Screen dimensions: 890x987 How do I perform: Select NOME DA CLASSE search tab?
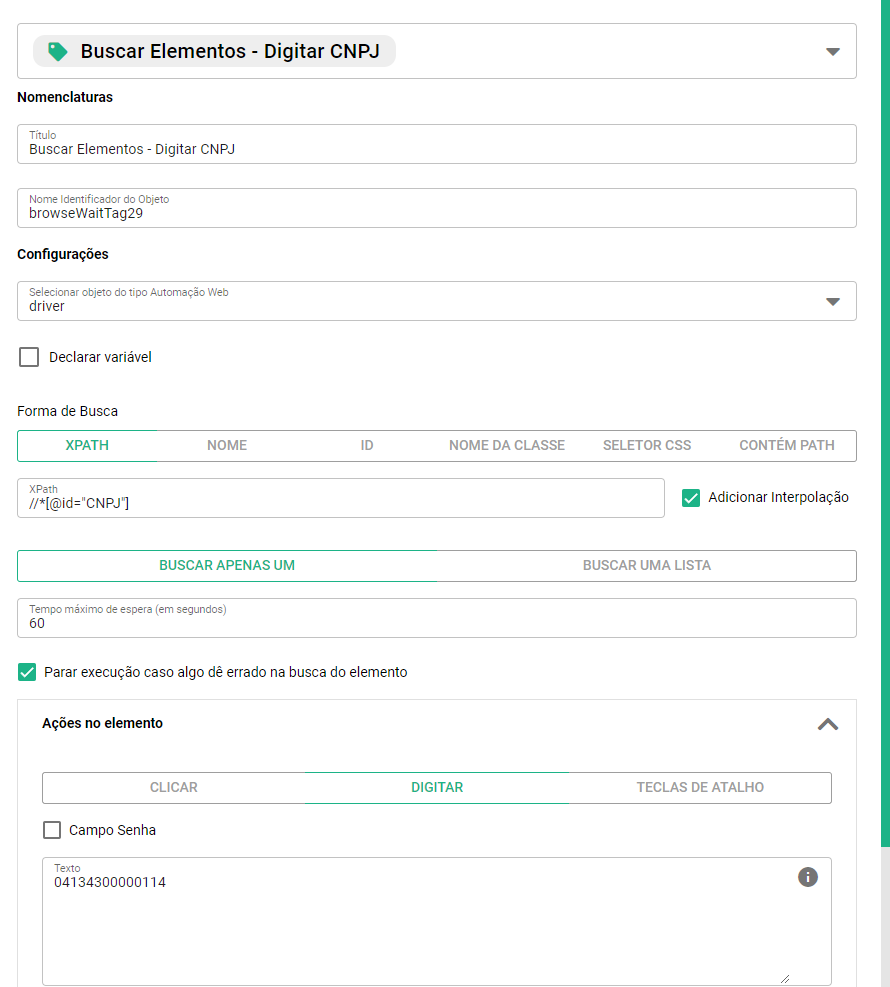pyautogui.click(x=507, y=446)
